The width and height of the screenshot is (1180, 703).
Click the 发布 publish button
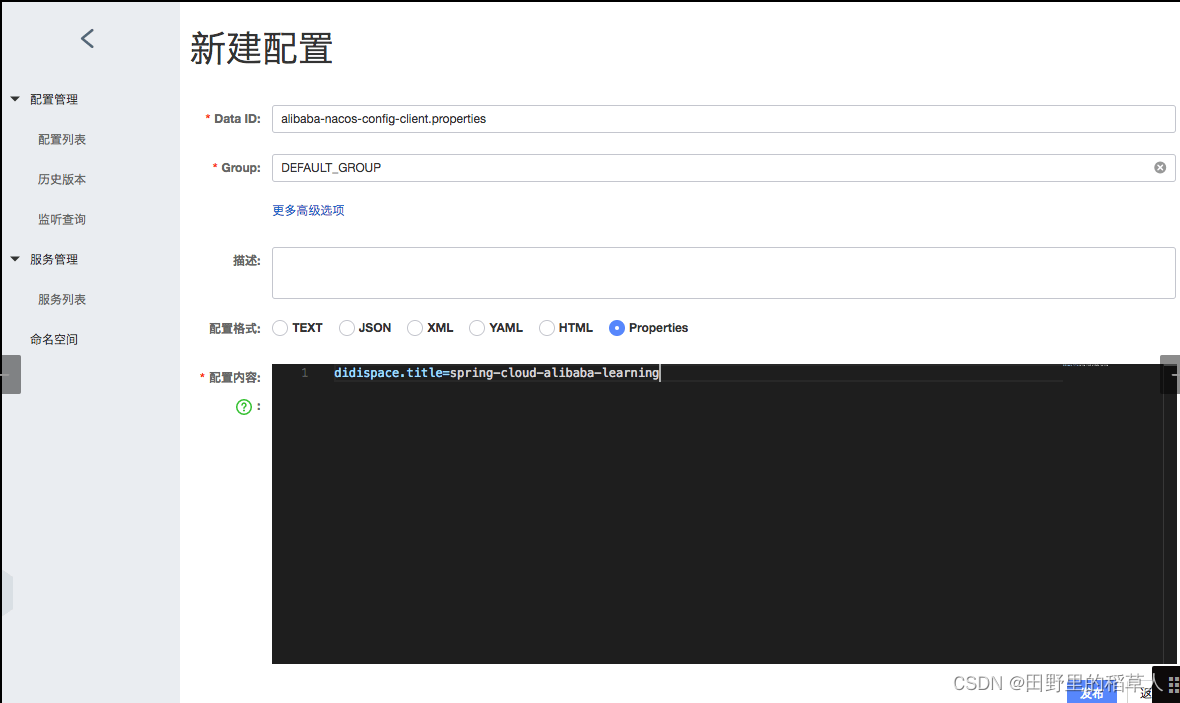click(x=1091, y=694)
